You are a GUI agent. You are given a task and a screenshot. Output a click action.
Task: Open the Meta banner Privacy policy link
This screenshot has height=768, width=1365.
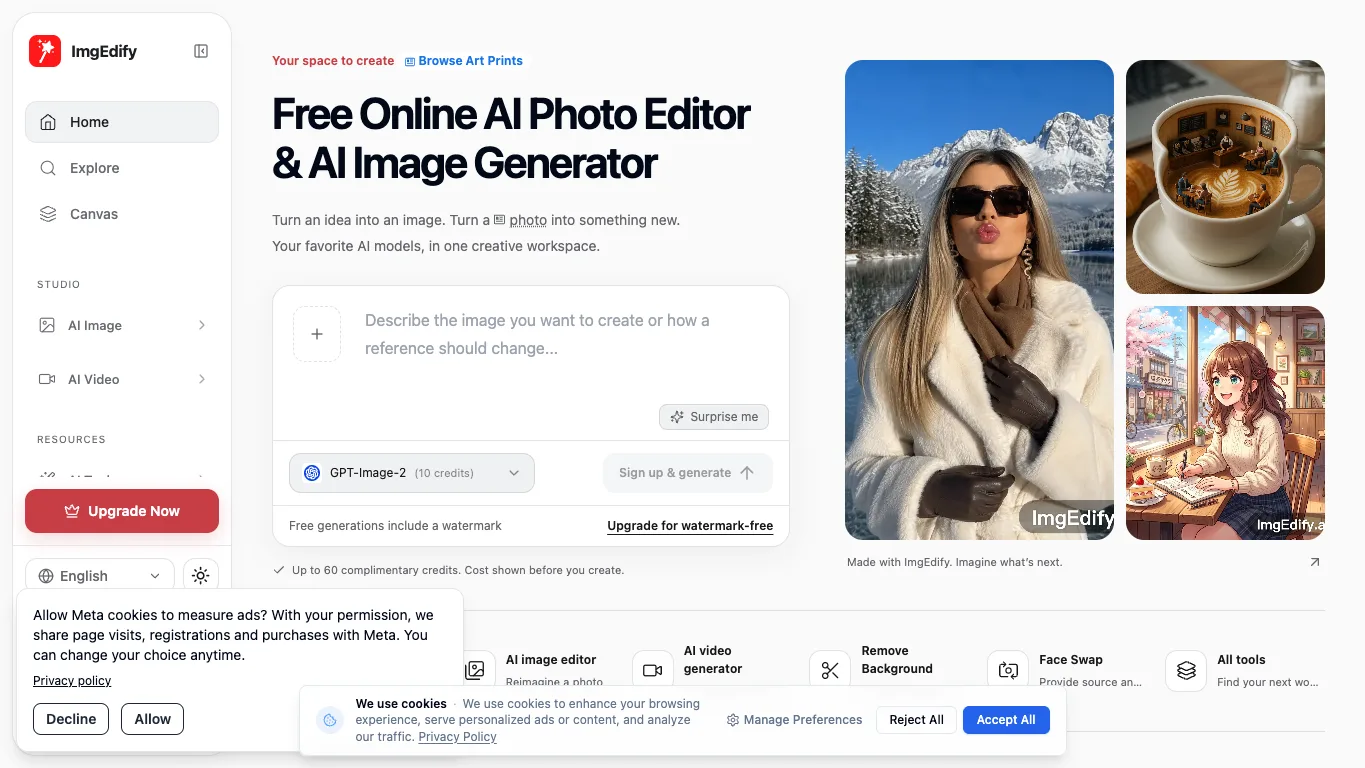click(x=72, y=681)
